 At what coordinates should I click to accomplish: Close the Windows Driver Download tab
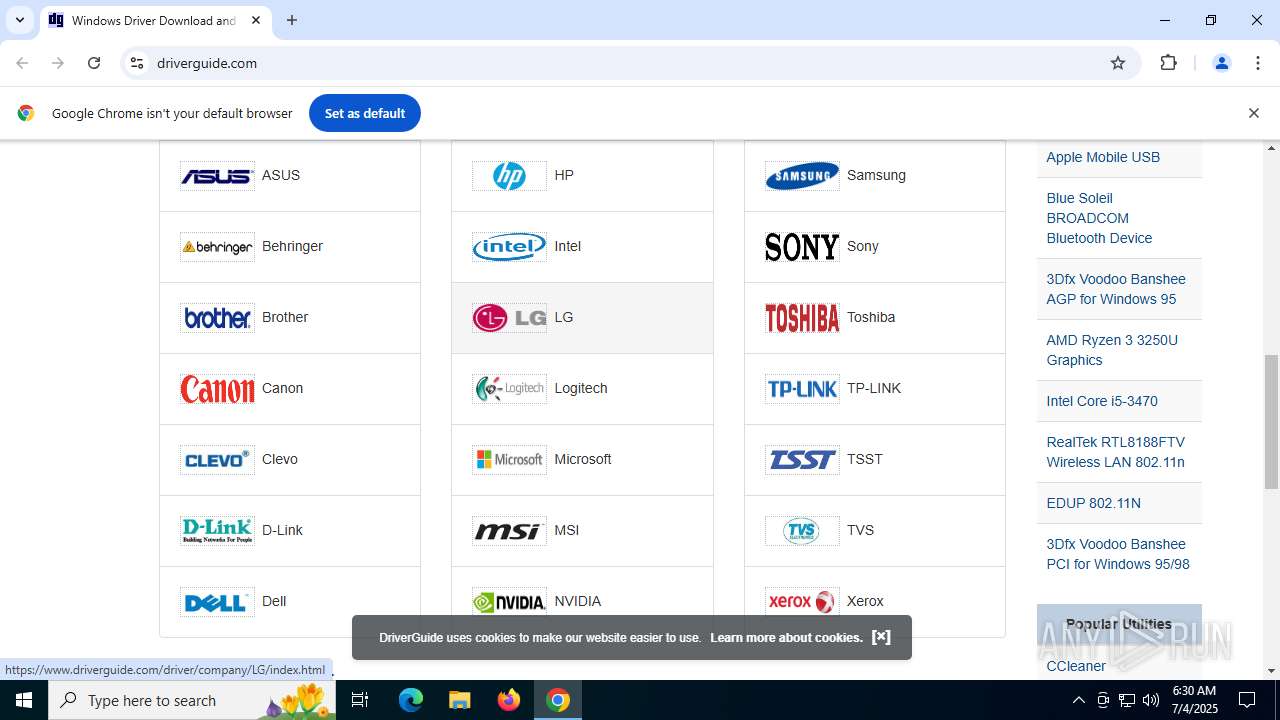coord(256,20)
